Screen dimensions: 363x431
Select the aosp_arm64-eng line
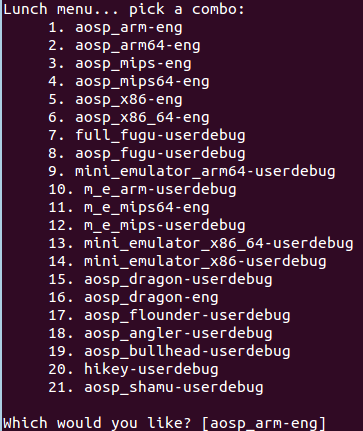click(138, 46)
